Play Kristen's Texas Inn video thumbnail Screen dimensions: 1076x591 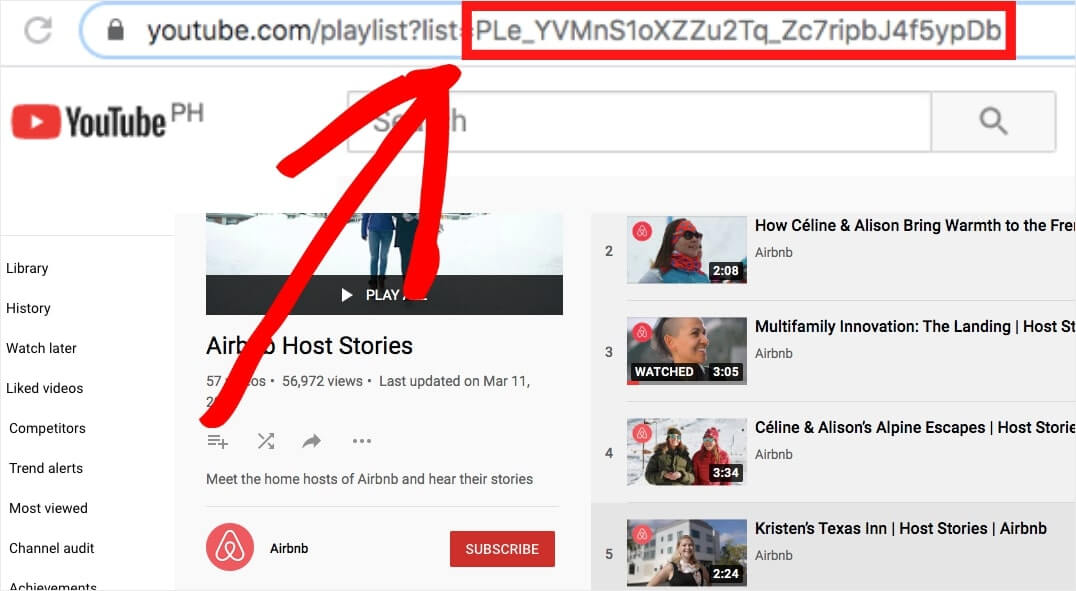pyautogui.click(x=686, y=551)
